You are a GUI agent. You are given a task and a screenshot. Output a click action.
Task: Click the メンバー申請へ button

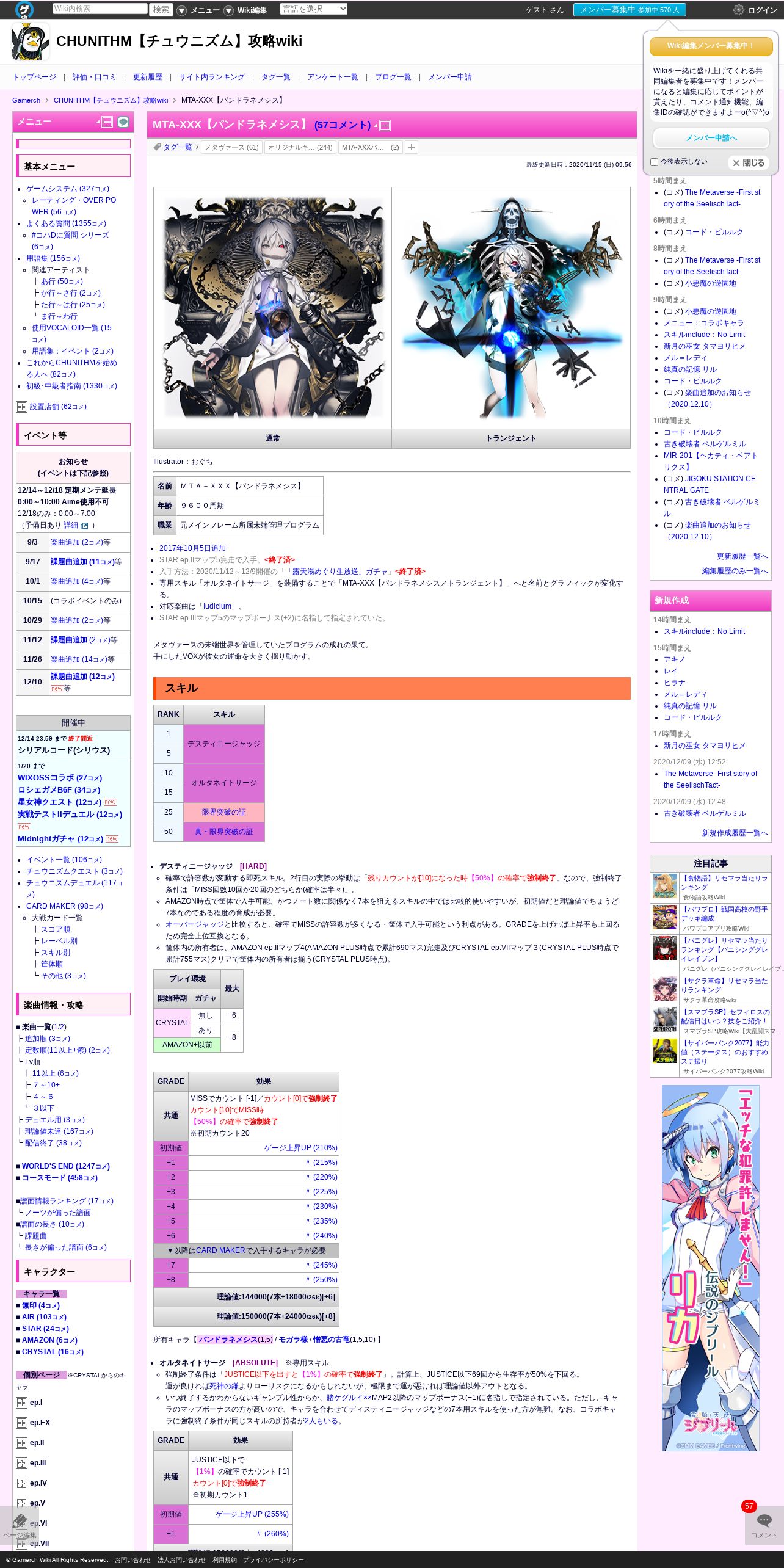tap(711, 138)
